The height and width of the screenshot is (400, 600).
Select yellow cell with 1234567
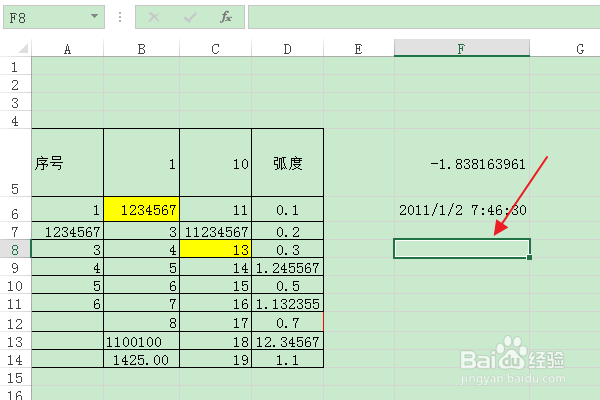point(142,209)
